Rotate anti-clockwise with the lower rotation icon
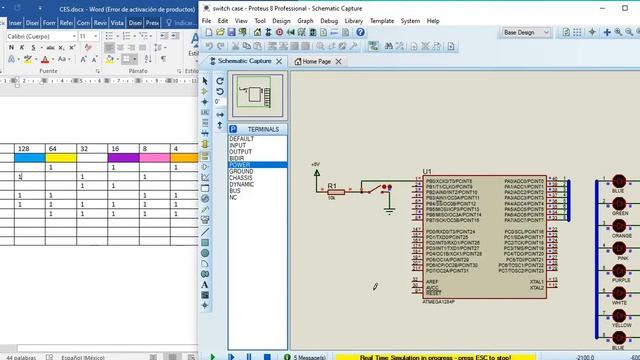 point(220,91)
